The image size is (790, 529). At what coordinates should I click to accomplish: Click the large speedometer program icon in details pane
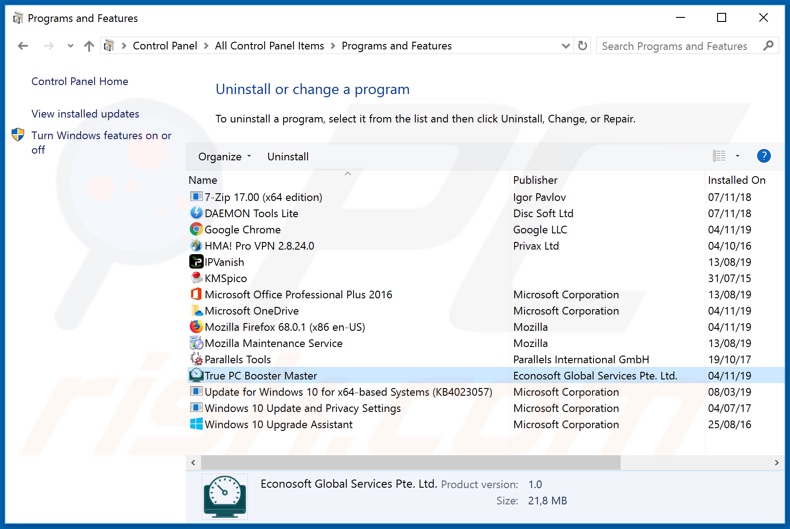(x=225, y=496)
